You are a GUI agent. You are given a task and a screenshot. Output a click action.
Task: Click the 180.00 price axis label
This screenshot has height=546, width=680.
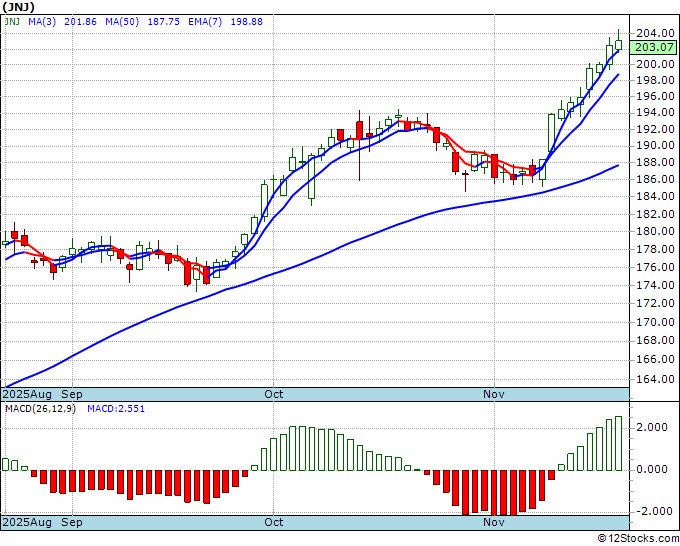(655, 231)
